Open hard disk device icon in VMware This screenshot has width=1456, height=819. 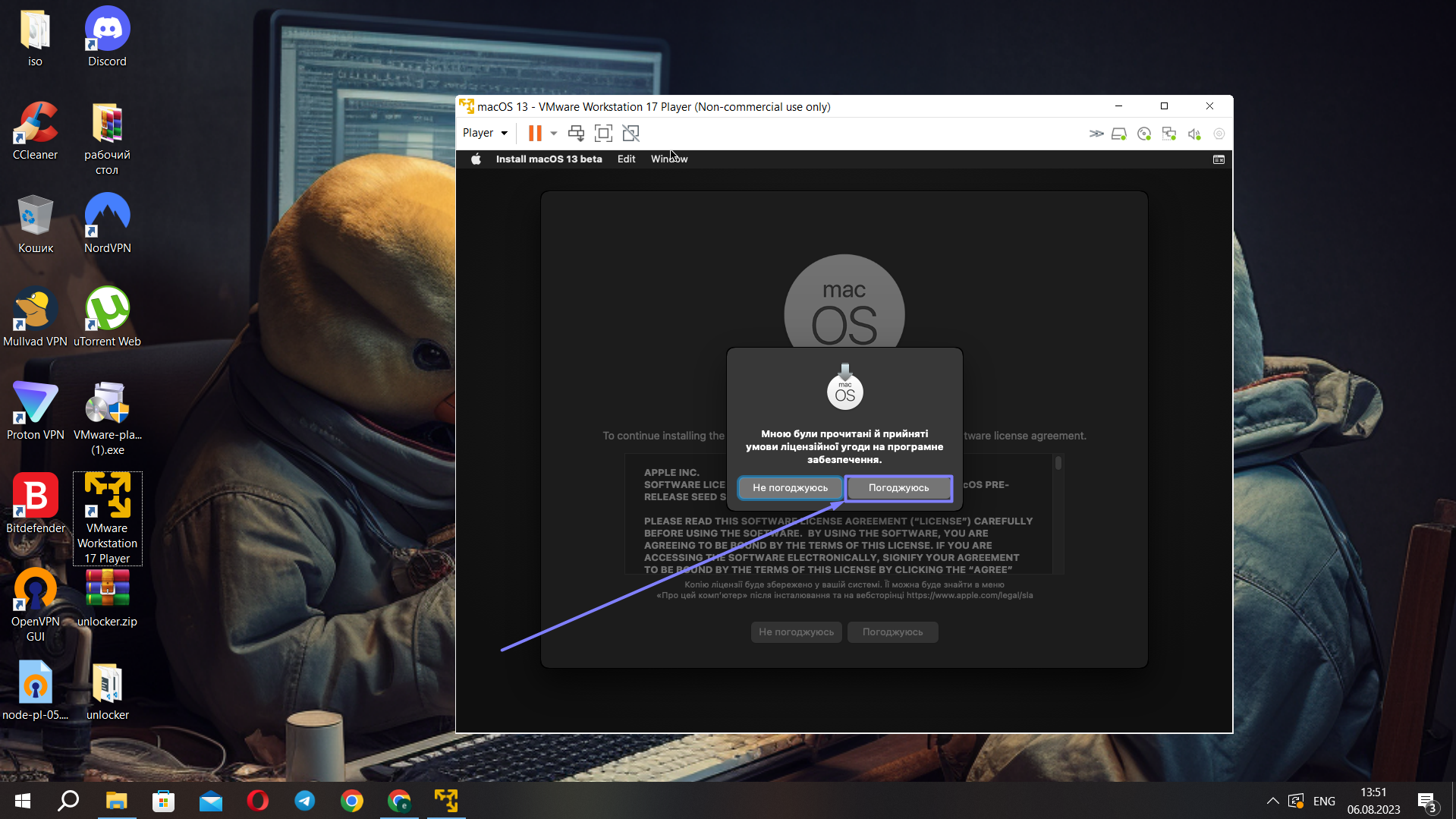point(1119,134)
